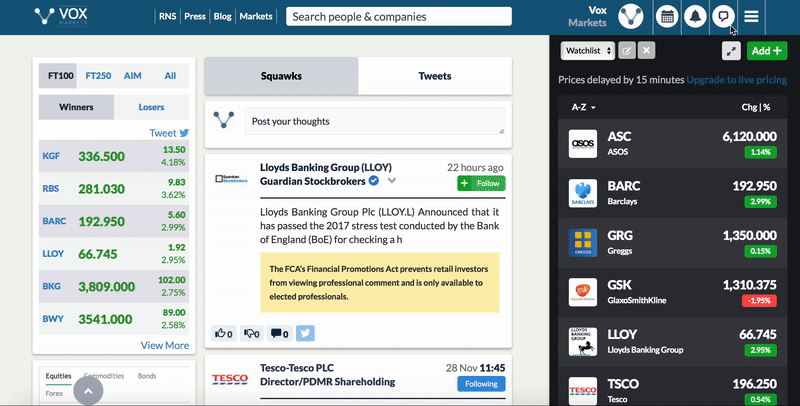This screenshot has width=800, height=406.
Task: Toggle Following on the Tesco post
Action: 481,383
